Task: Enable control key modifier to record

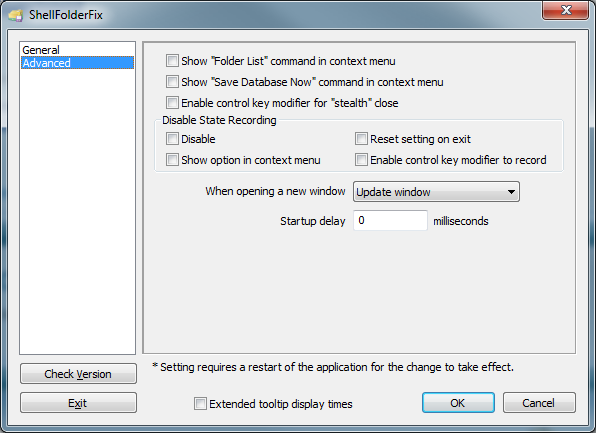Action: pos(361,160)
